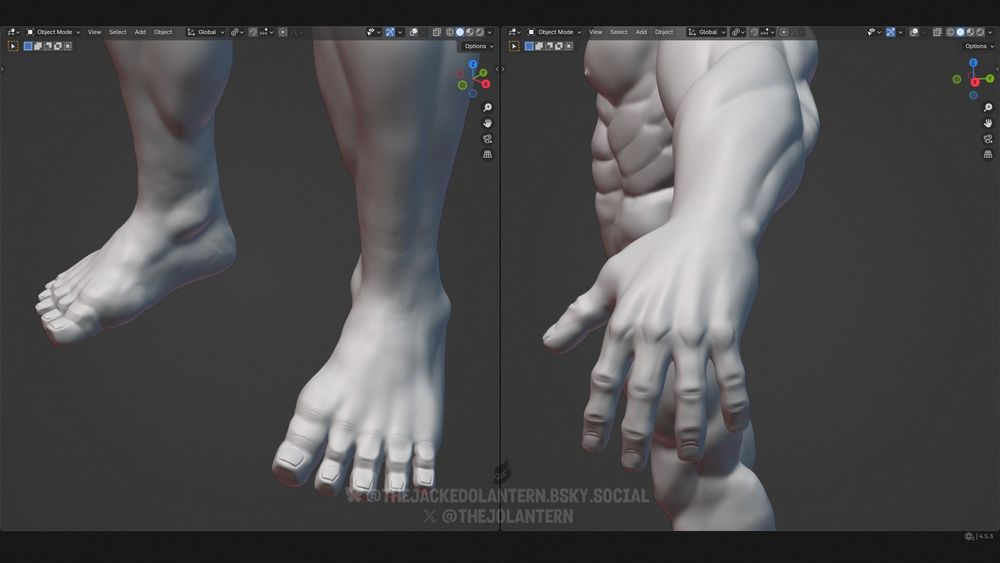Switch left viewport to rendered shading
Viewport: 1000px width, 563px height.
[480, 32]
